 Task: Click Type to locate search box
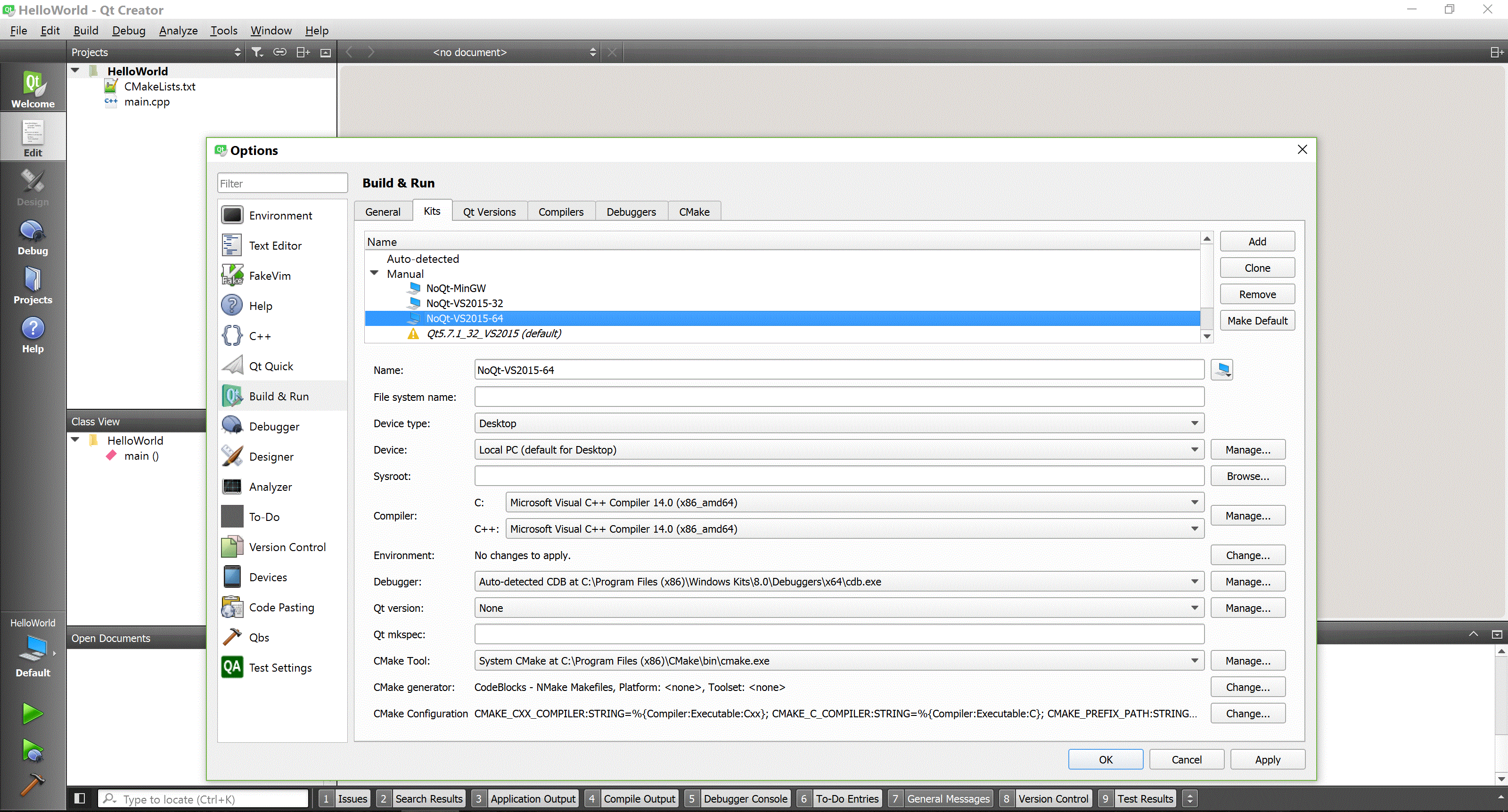204,799
